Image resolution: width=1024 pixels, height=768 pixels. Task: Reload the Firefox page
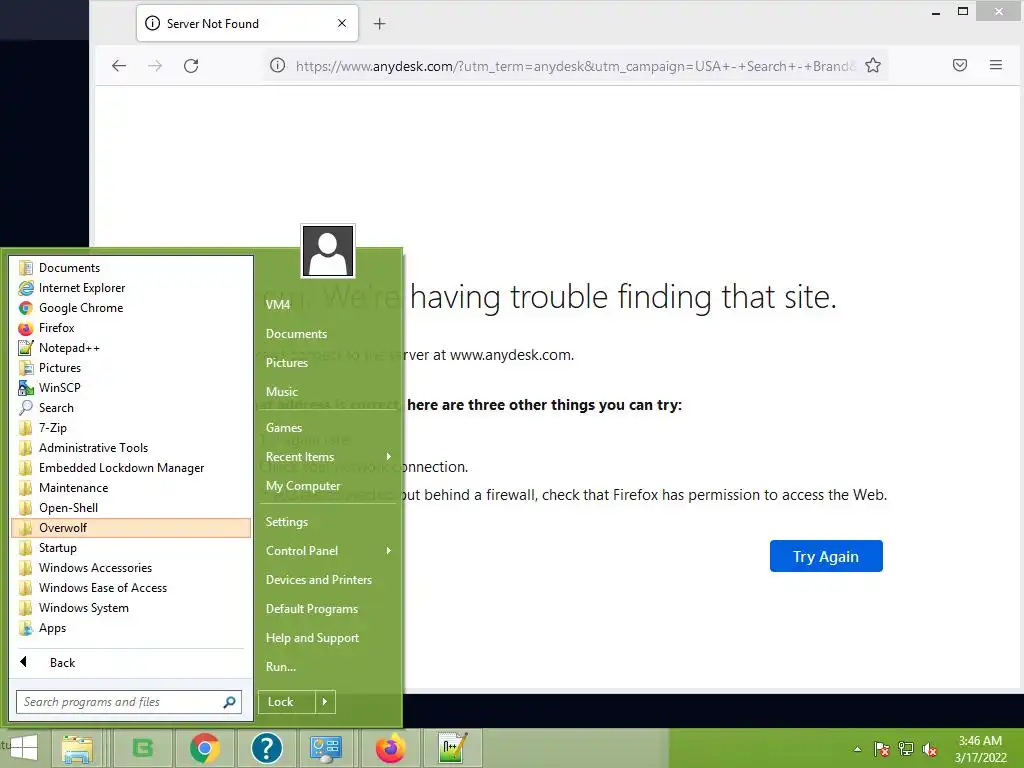(x=191, y=65)
